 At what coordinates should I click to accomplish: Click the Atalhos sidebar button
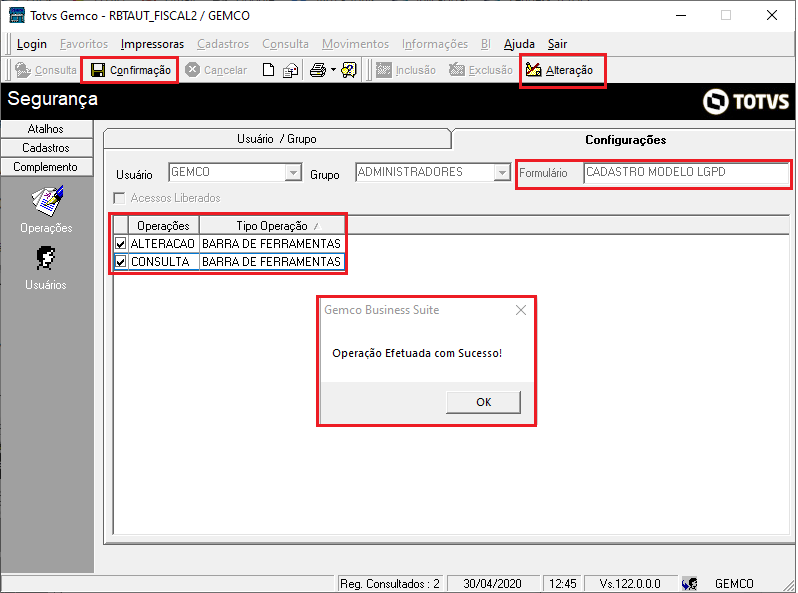click(x=46, y=129)
